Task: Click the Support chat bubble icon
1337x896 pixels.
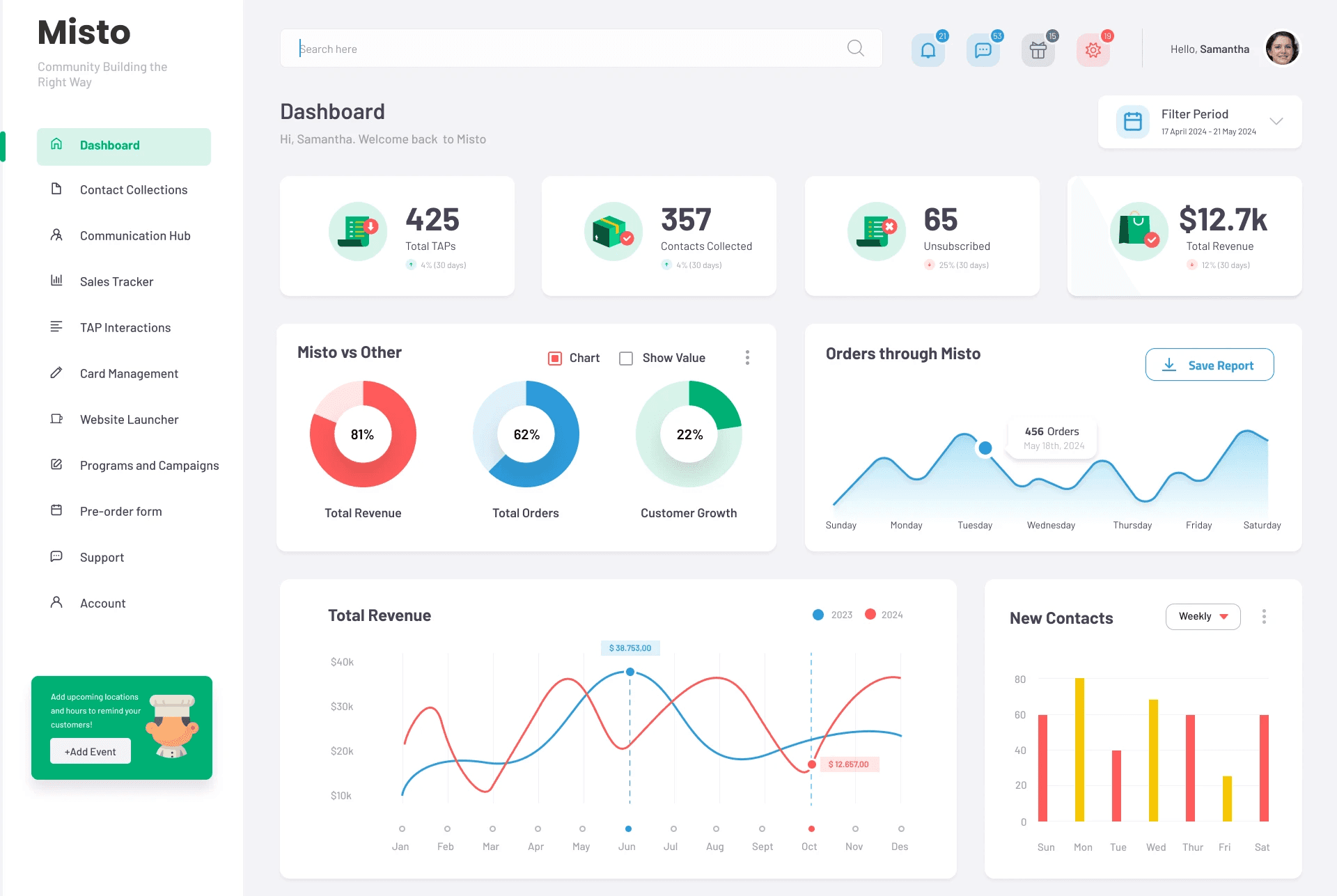Action: [56, 556]
